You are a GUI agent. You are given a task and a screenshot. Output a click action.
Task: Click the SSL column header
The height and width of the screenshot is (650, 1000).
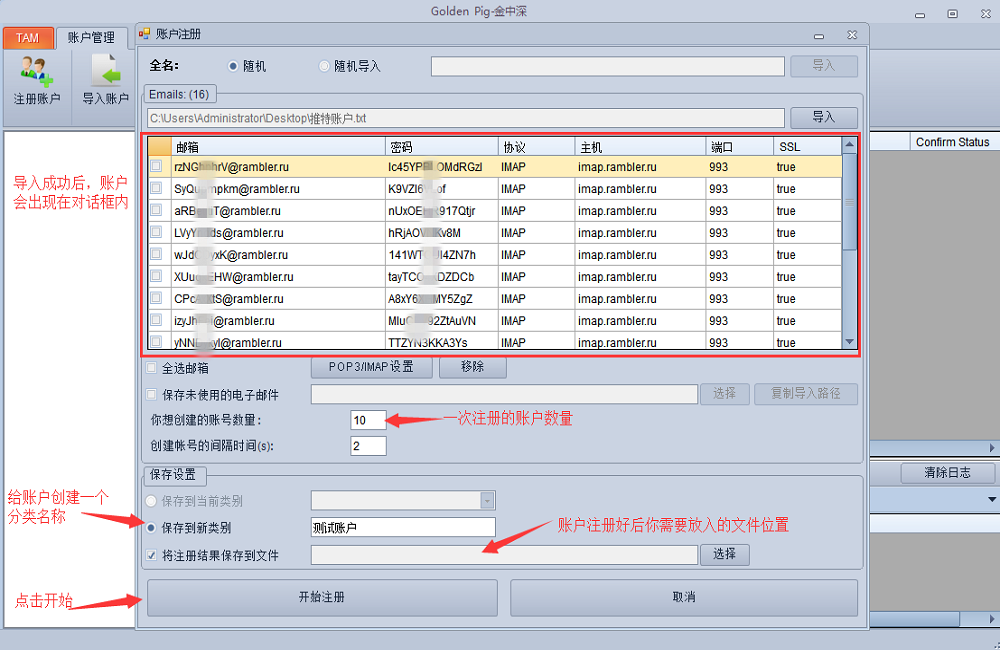[807, 147]
